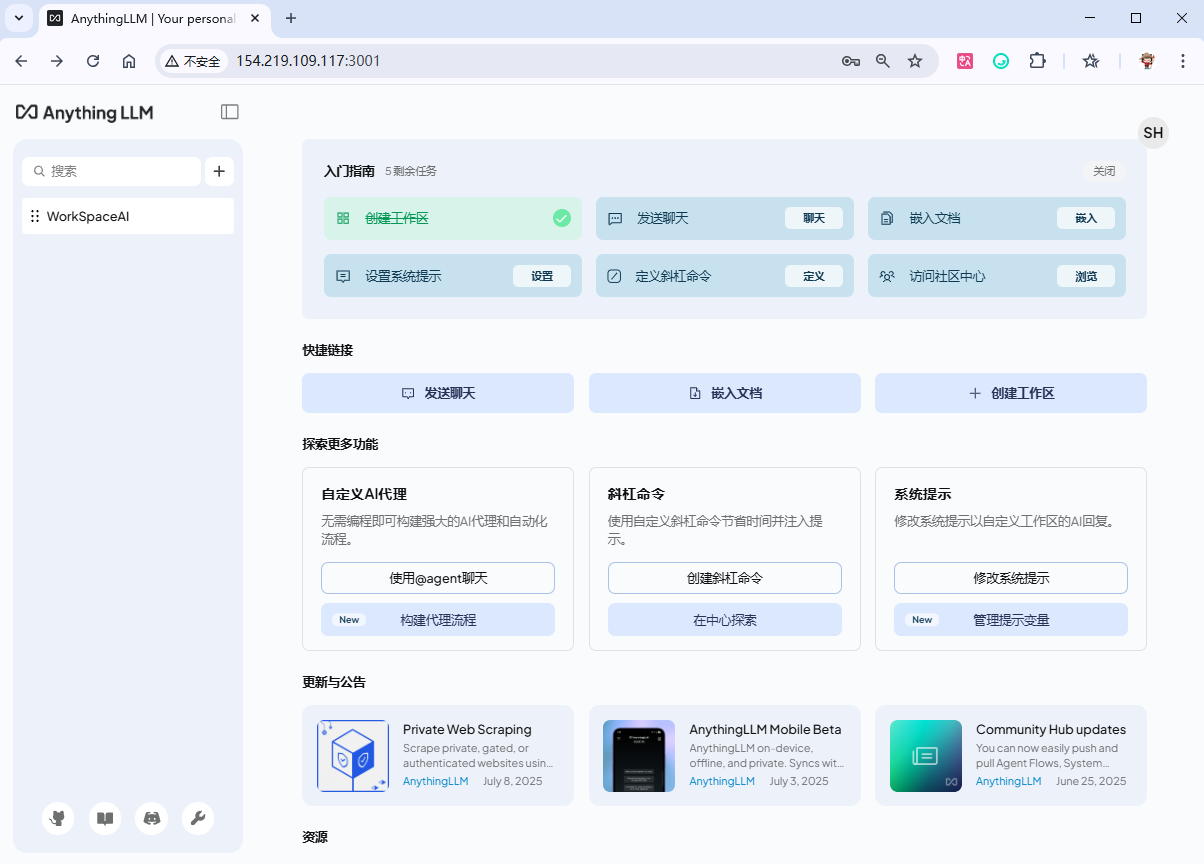Close the 入门指南 checklist with 关闭
Image resolution: width=1204 pixels, height=864 pixels.
1104,171
